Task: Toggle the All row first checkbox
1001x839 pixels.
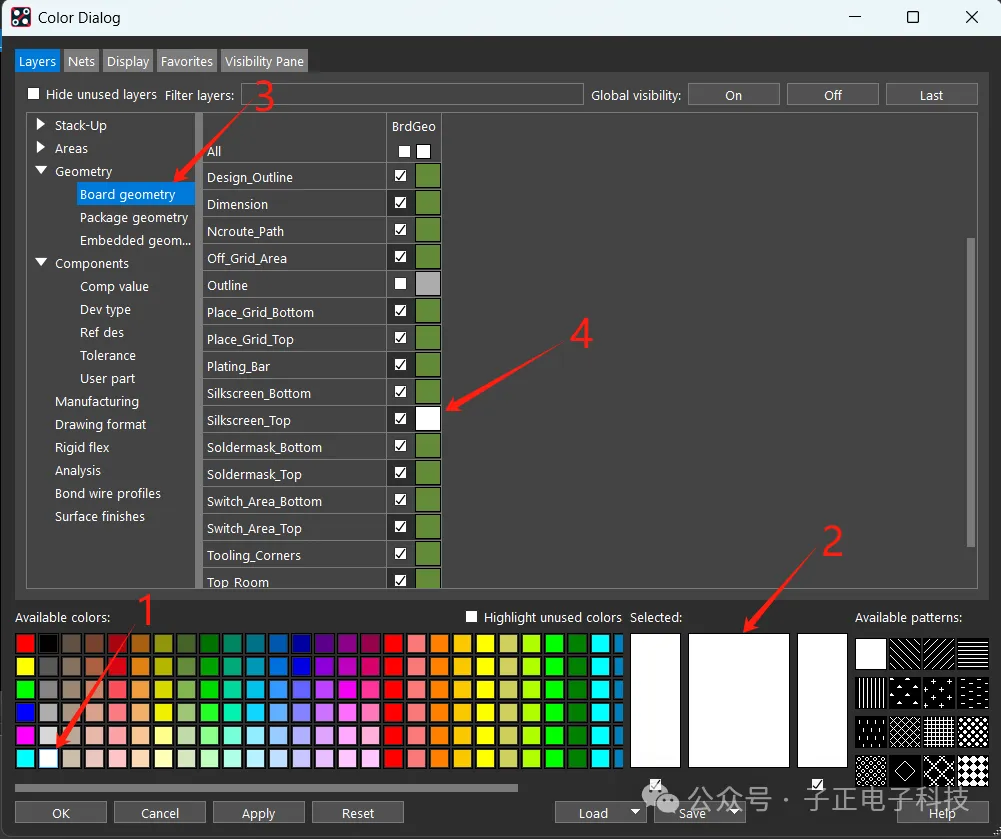Action: (x=404, y=151)
